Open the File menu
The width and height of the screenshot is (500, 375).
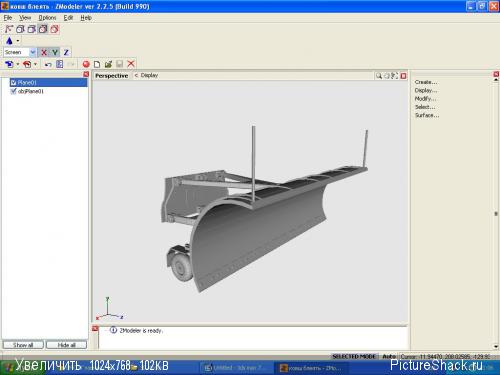coord(8,18)
